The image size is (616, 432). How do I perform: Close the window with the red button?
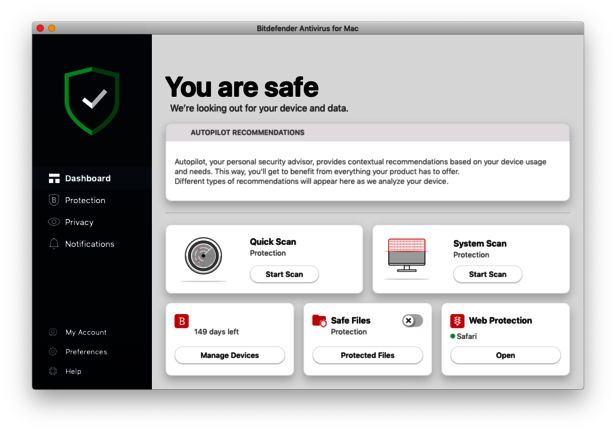coord(40,28)
